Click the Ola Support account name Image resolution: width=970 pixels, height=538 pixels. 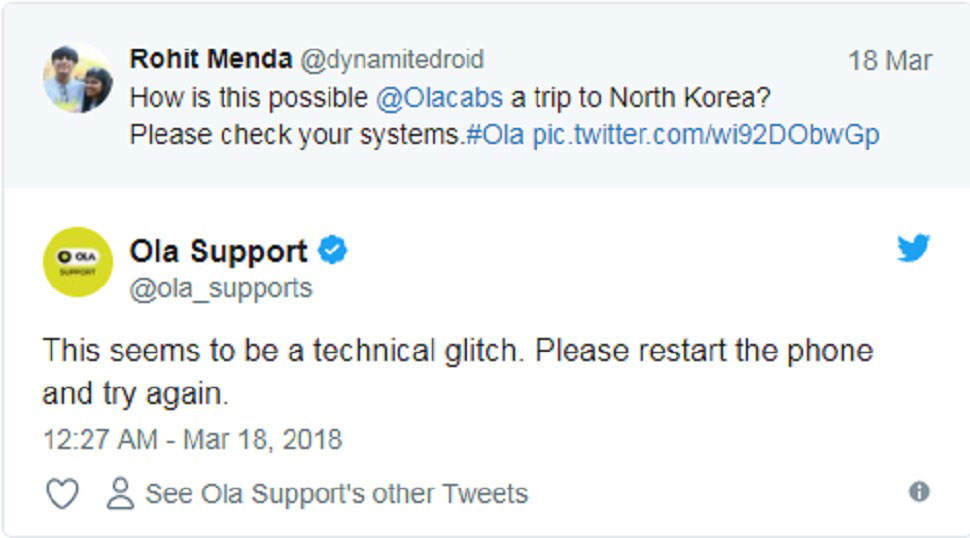tap(218, 250)
